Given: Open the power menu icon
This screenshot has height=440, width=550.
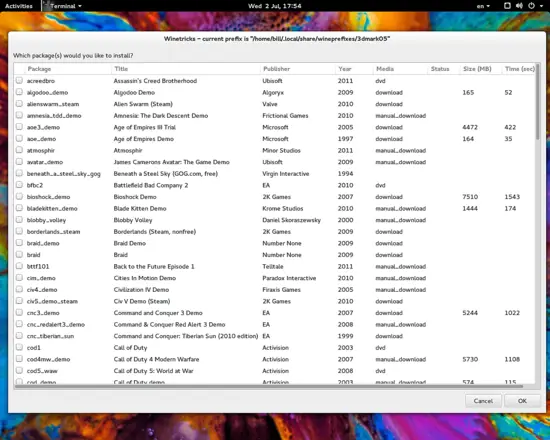Looking at the screenshot, I should (x=531, y=6).
